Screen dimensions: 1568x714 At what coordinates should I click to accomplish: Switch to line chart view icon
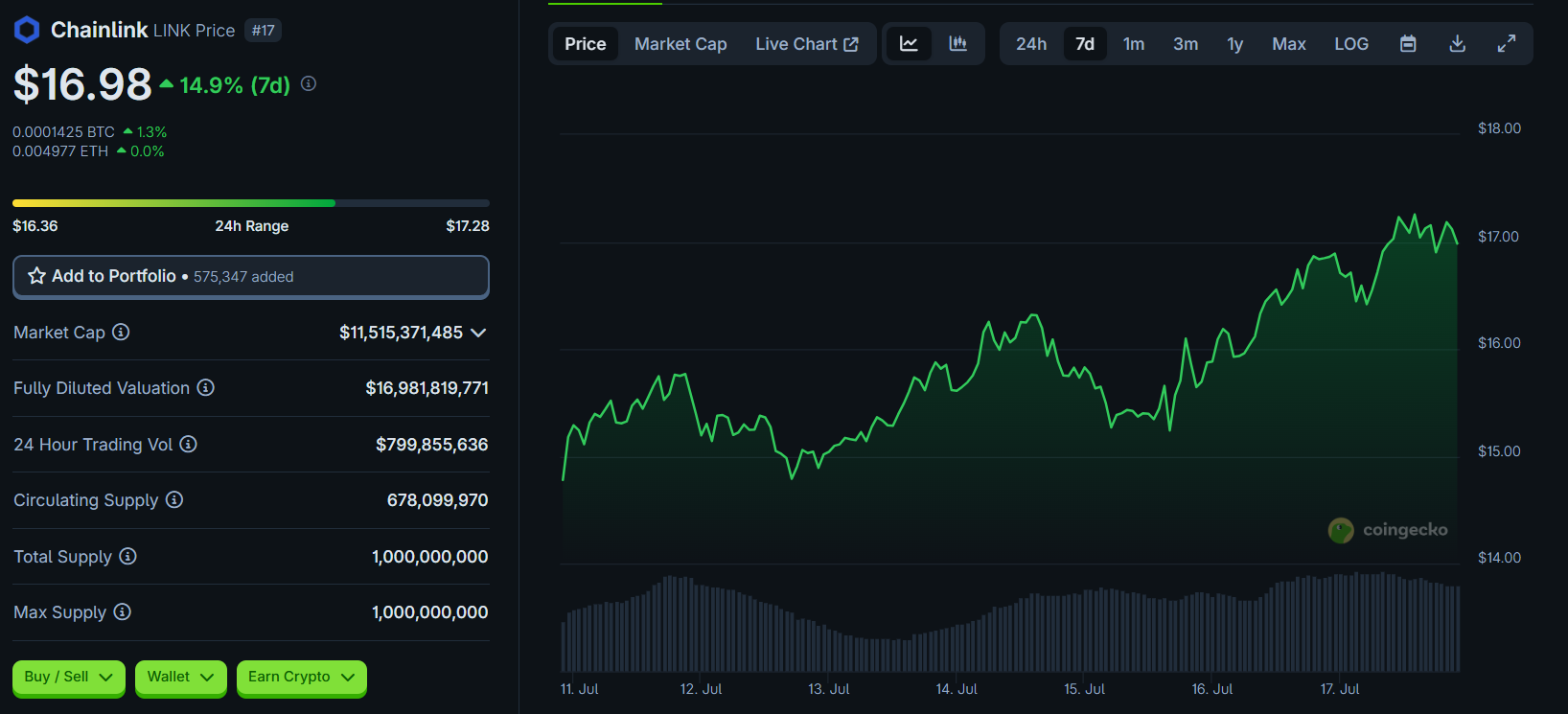pyautogui.click(x=909, y=44)
